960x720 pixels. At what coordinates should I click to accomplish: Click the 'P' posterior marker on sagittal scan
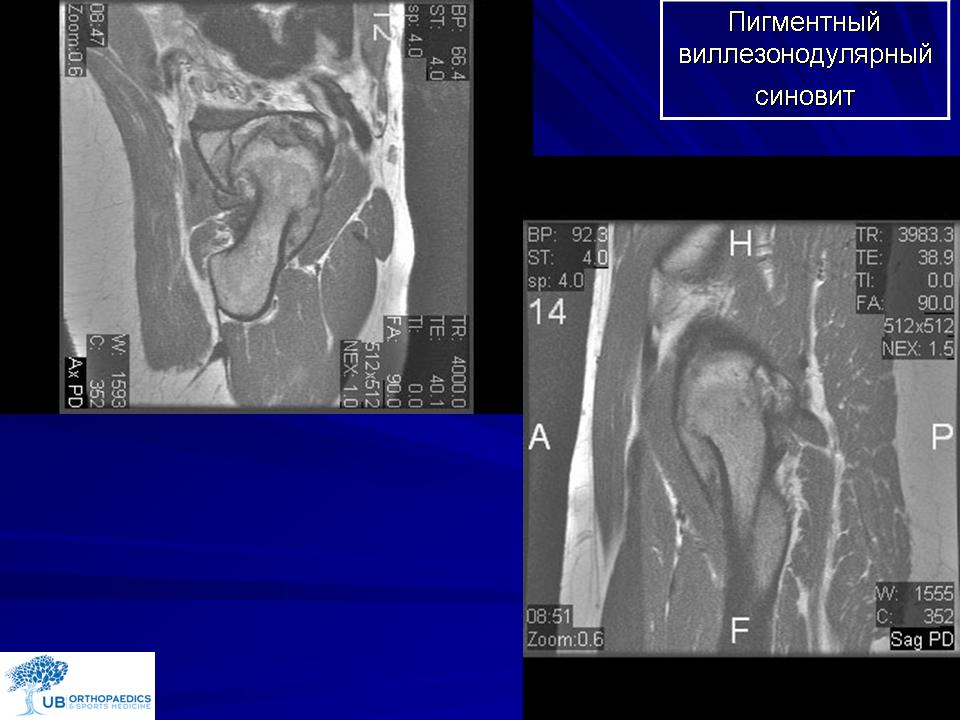941,437
